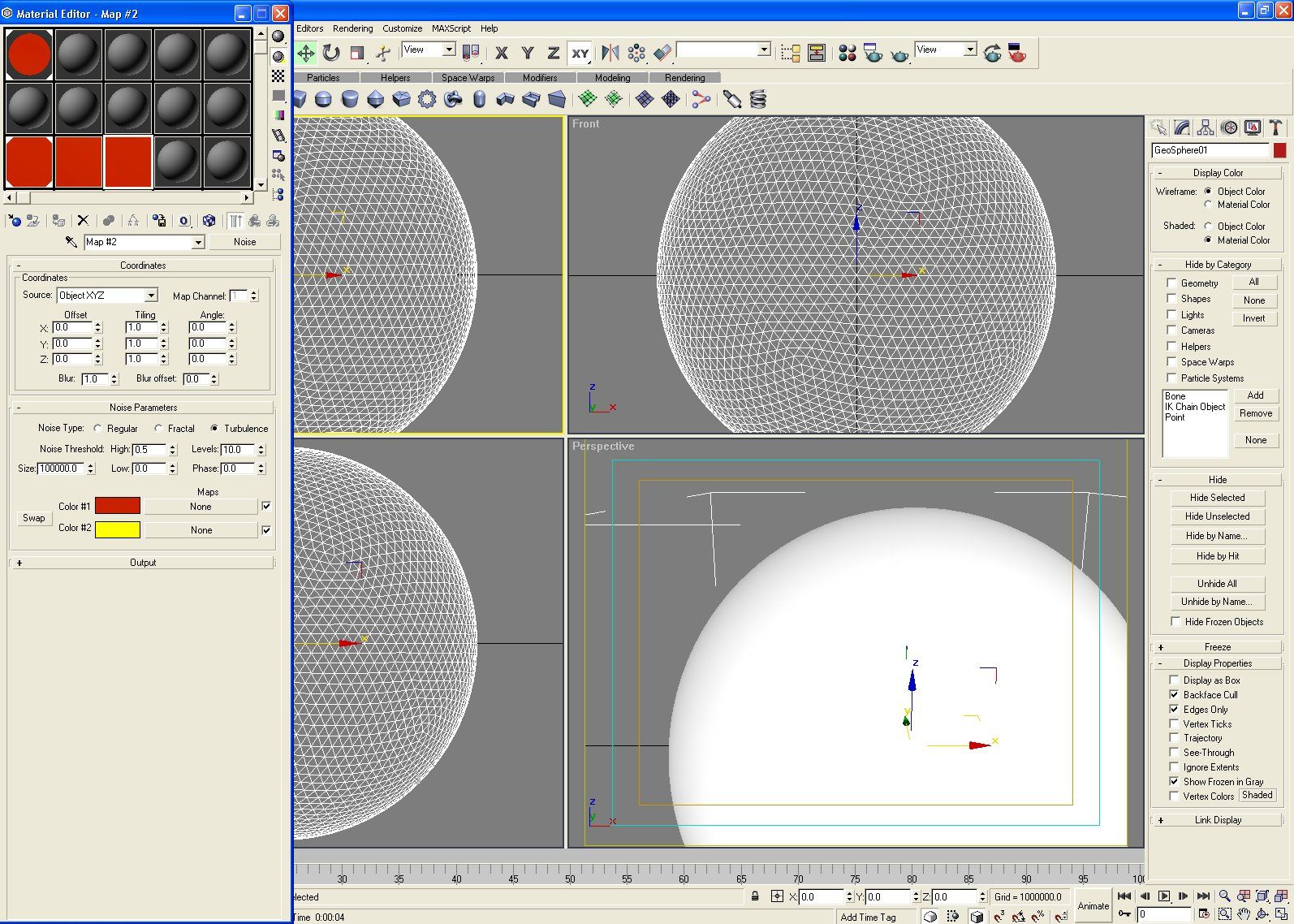
Task: Toggle Hide Frozen Objects checkbox
Action: (1175, 622)
